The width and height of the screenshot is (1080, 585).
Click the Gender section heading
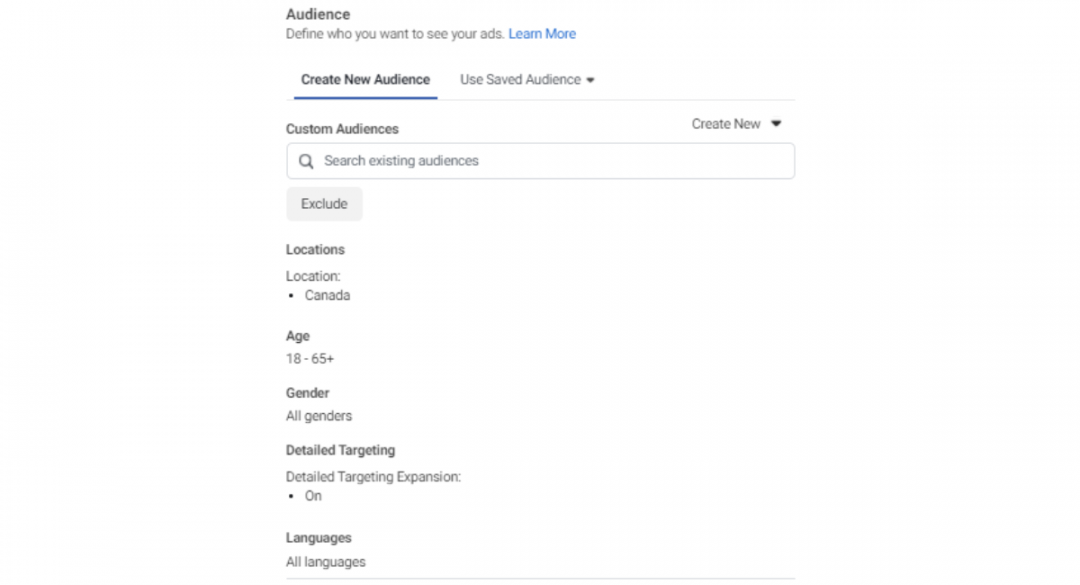coord(307,394)
